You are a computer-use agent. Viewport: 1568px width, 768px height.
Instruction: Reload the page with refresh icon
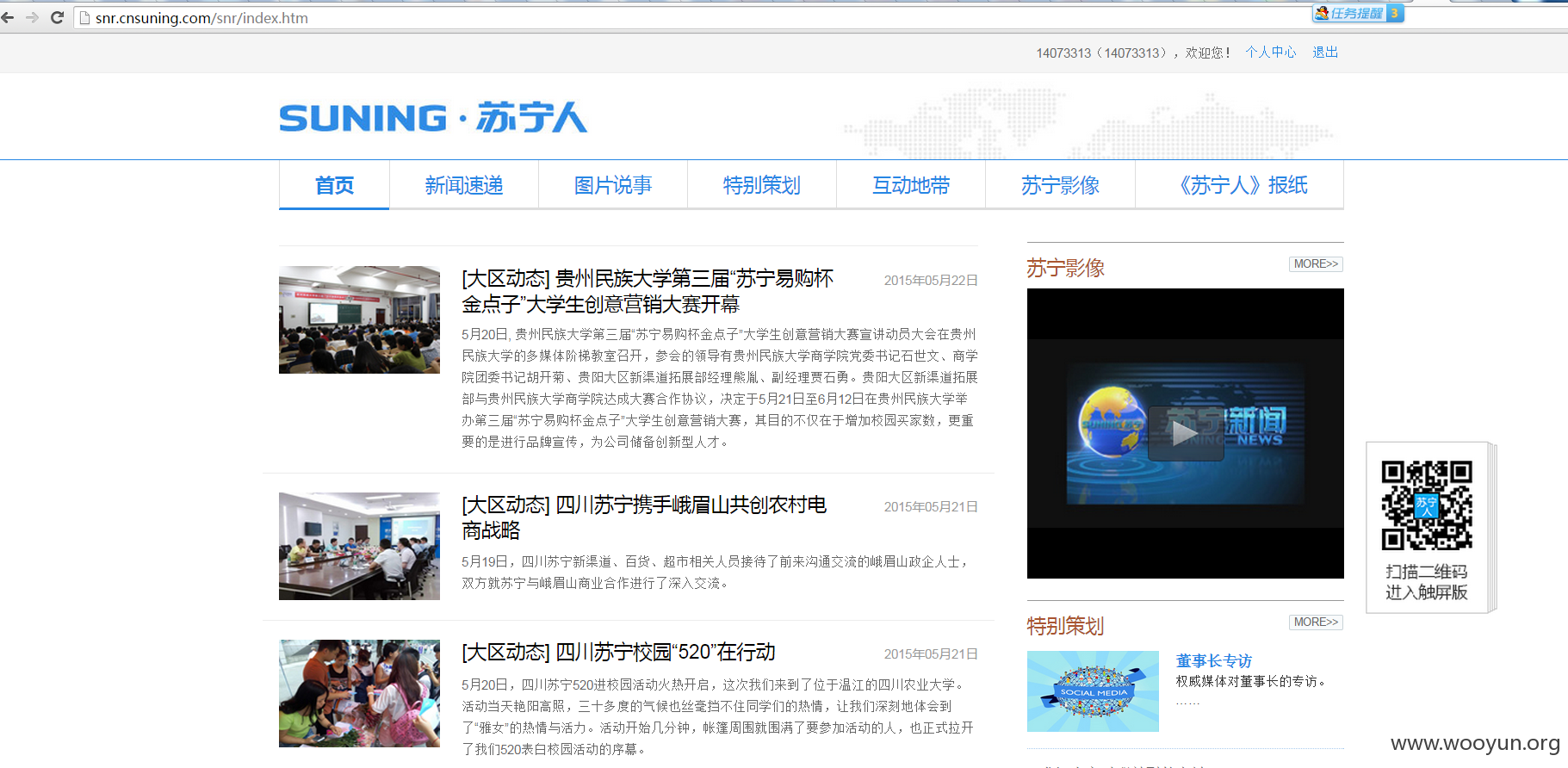(x=58, y=17)
